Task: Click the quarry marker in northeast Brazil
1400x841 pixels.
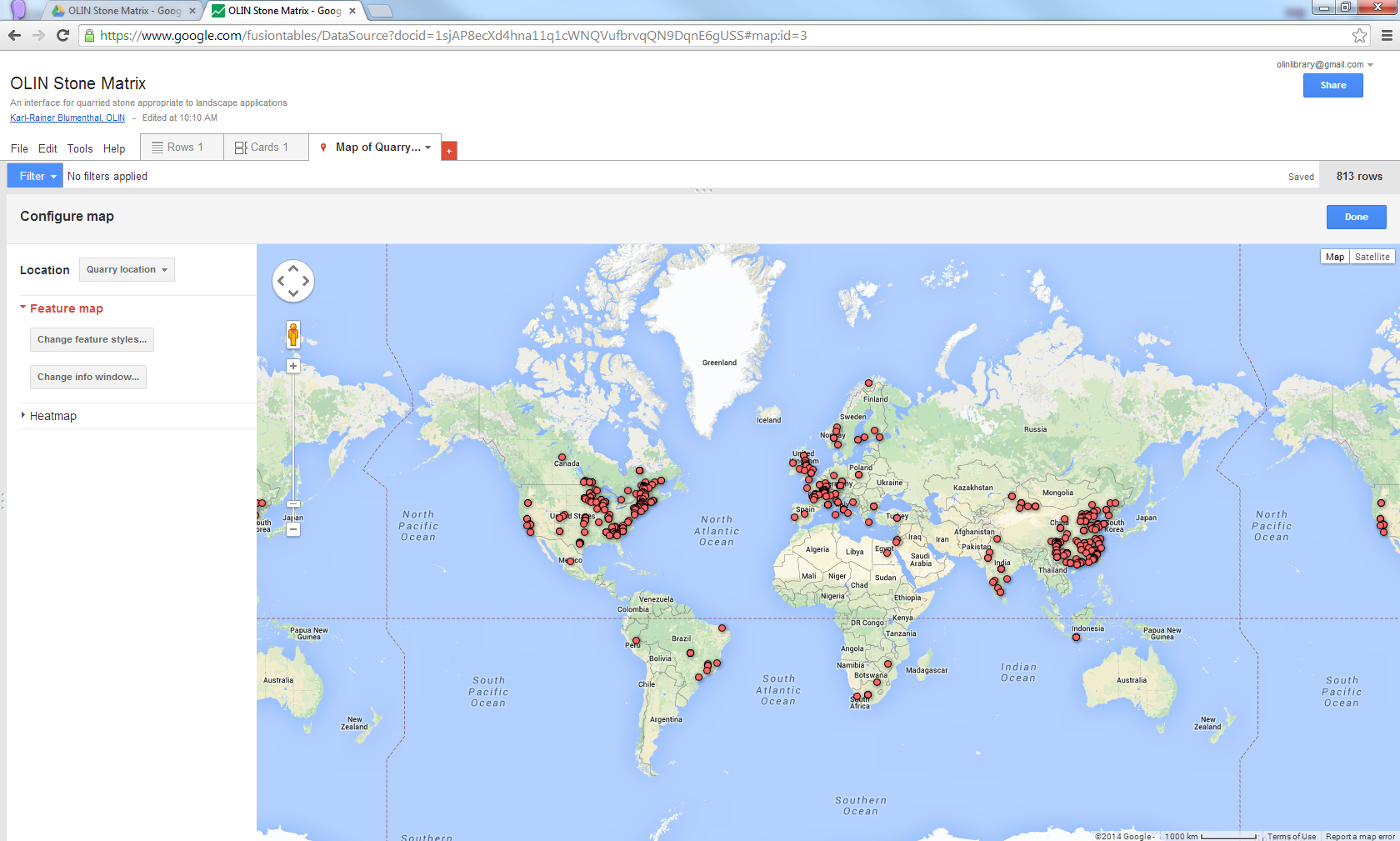Action: [722, 628]
